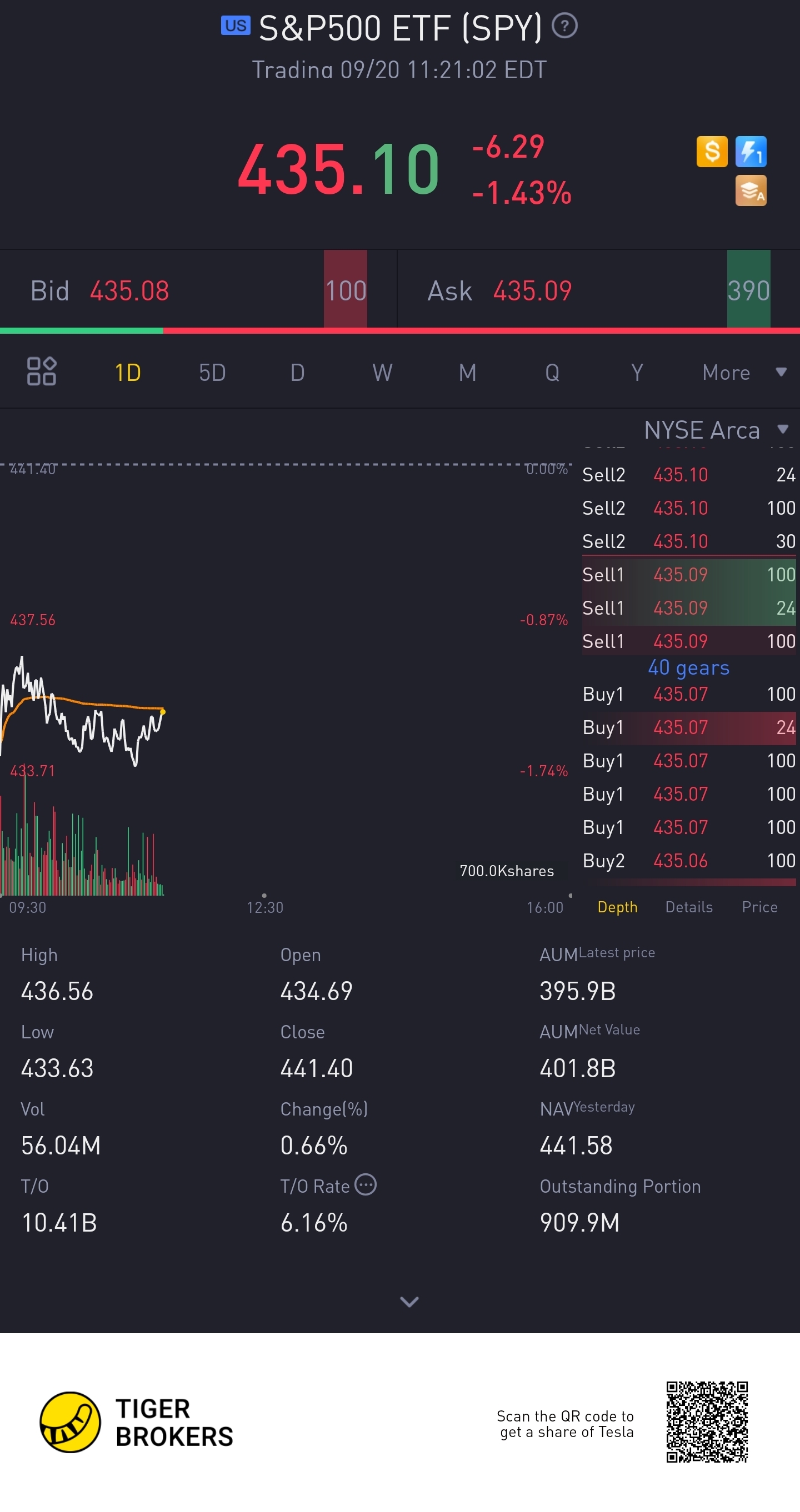Tap 'Scan the QR code' Tesla promo text
800x1512 pixels.
click(565, 1423)
